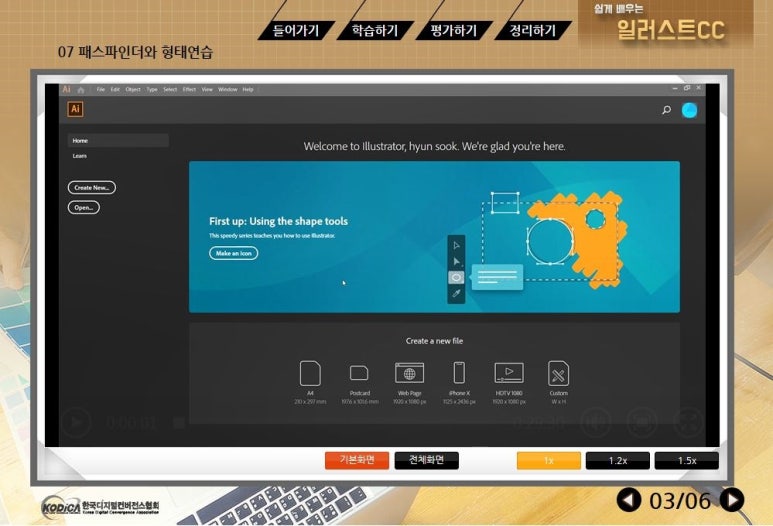The height and width of the screenshot is (526, 773).
Task: Go to previous page arrow
Action: point(628,500)
